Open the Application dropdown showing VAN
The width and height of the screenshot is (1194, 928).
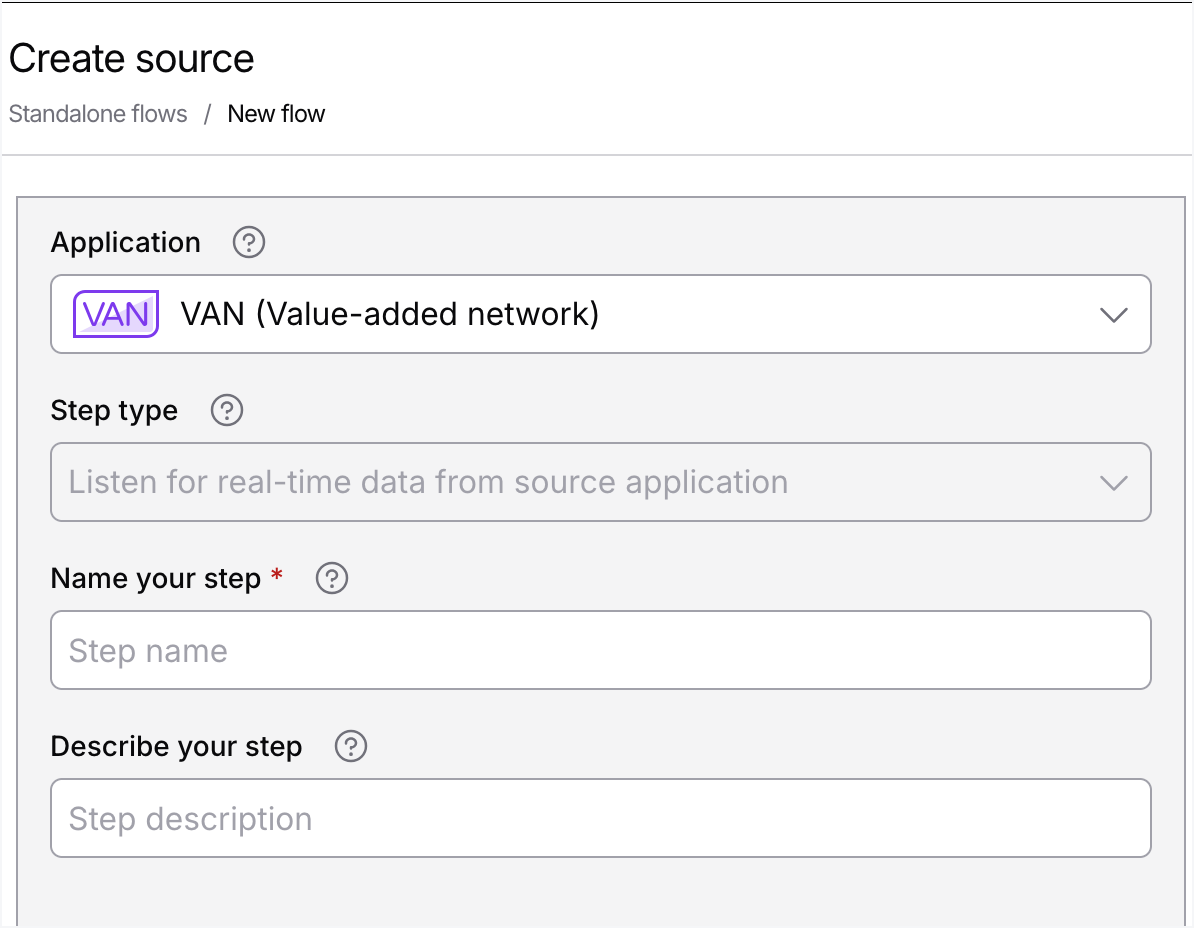[x=601, y=314]
